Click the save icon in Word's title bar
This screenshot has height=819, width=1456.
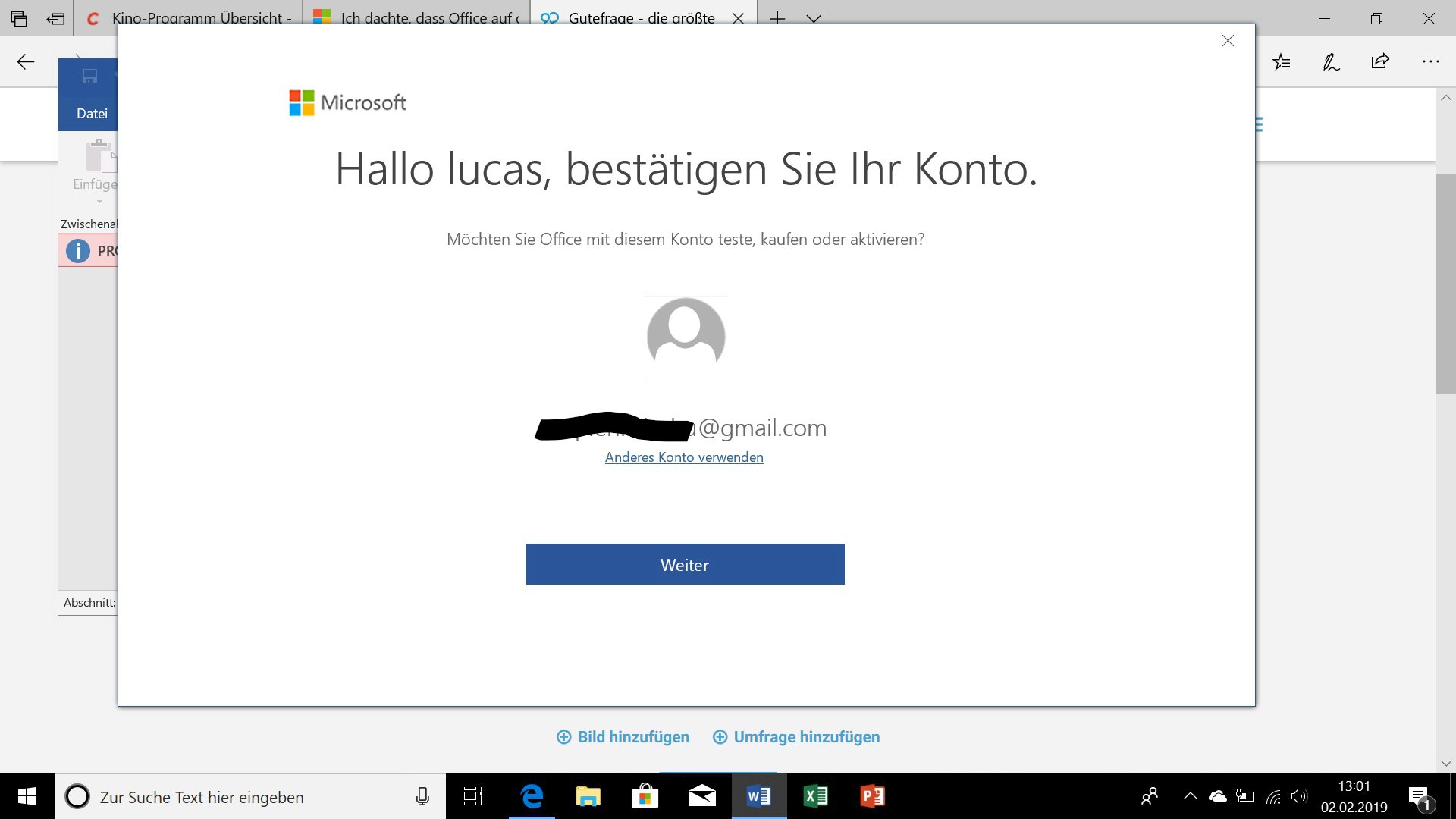[89, 76]
